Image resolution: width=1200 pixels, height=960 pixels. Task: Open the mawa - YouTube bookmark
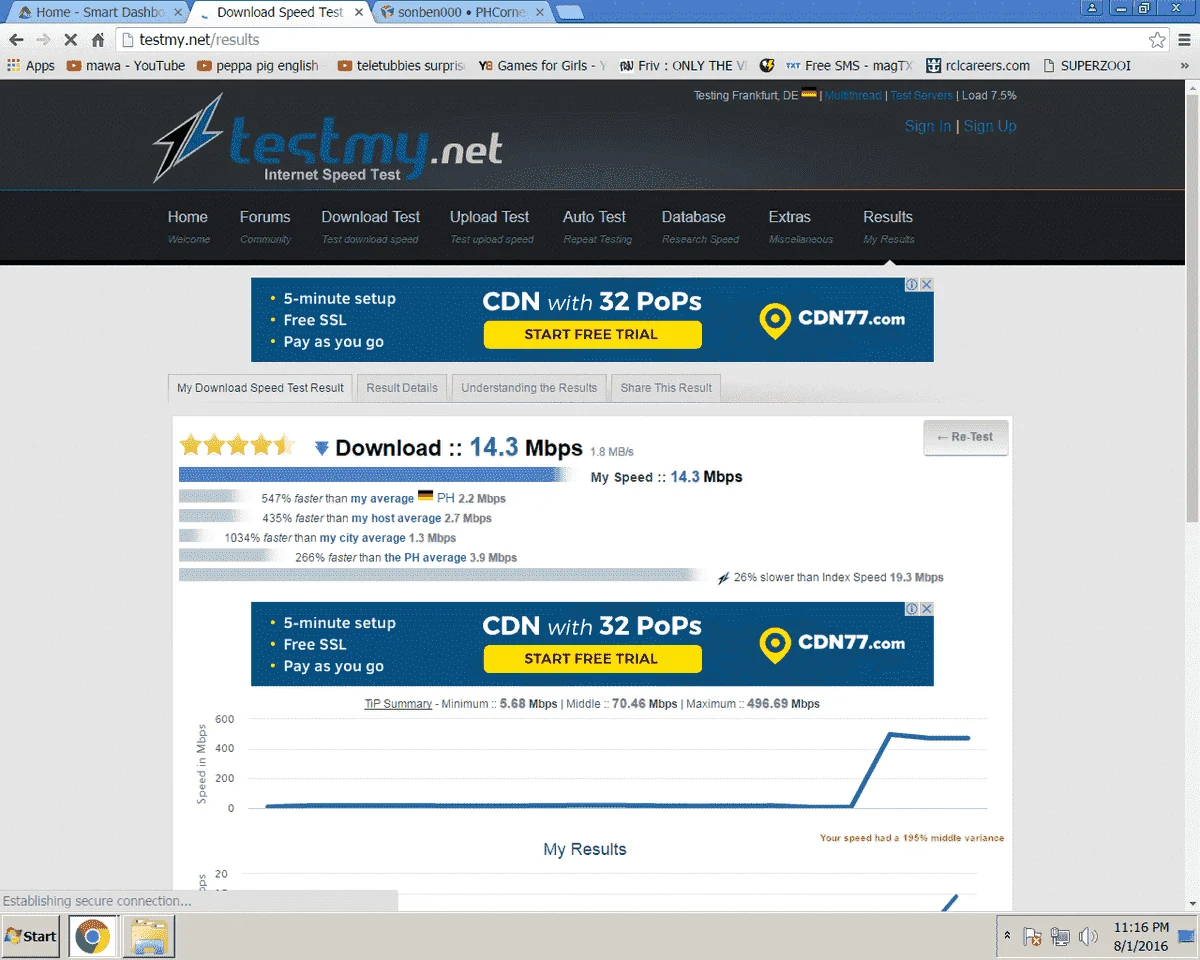126,65
